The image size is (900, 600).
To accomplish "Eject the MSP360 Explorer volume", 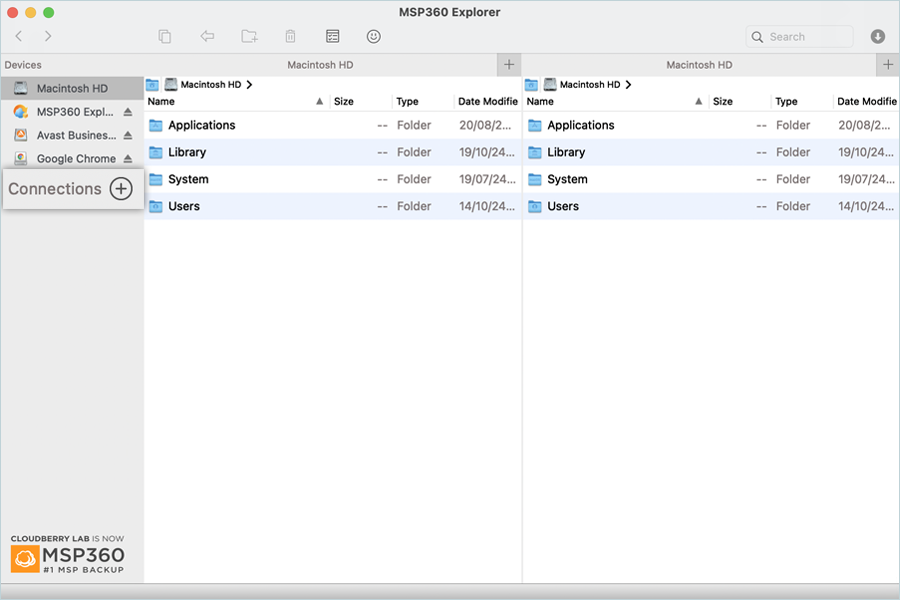I will point(128,112).
